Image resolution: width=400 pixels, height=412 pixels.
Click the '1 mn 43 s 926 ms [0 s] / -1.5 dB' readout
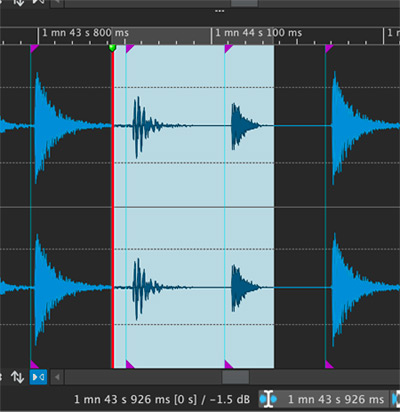(162, 399)
